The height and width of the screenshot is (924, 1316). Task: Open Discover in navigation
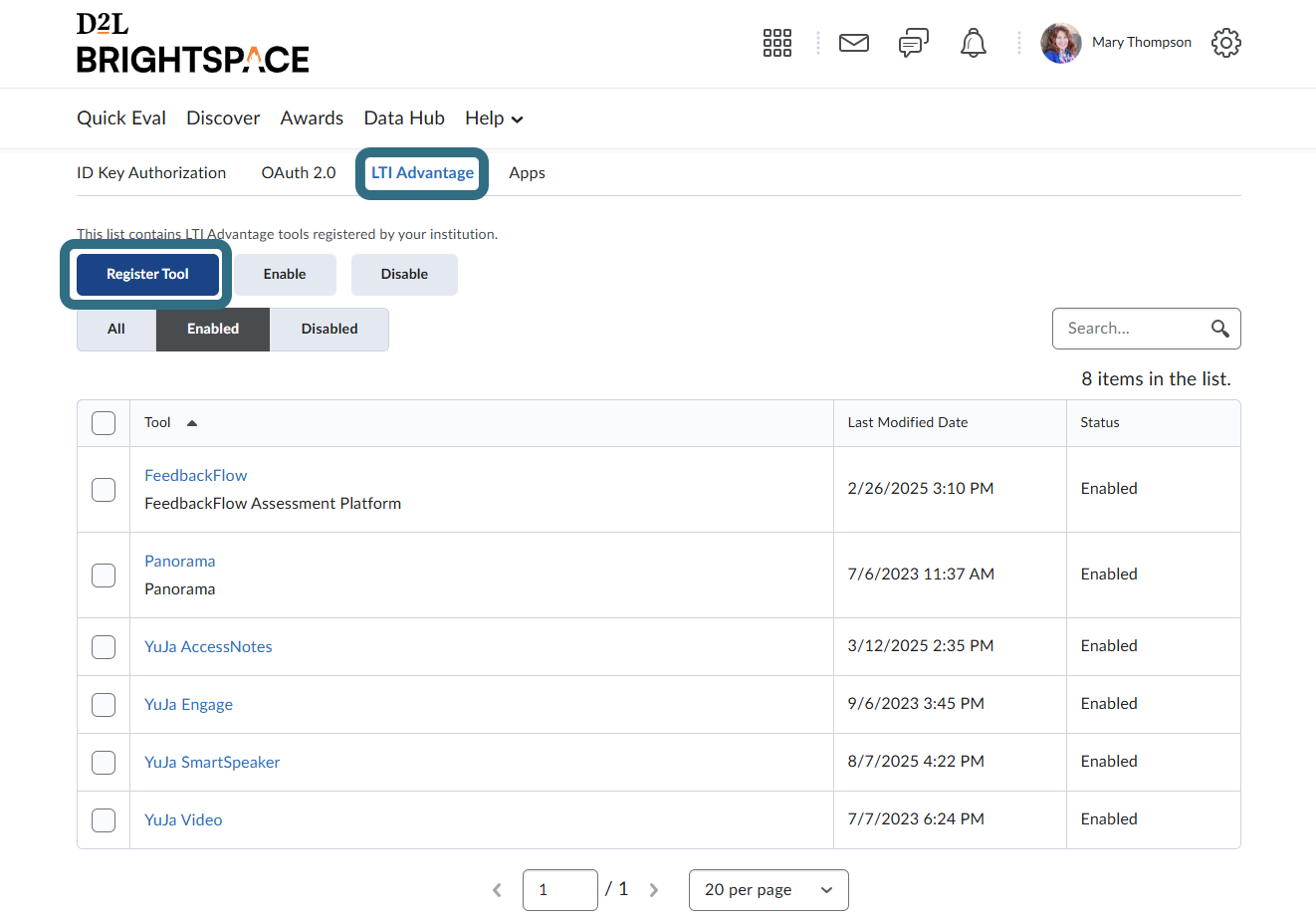[x=223, y=118]
